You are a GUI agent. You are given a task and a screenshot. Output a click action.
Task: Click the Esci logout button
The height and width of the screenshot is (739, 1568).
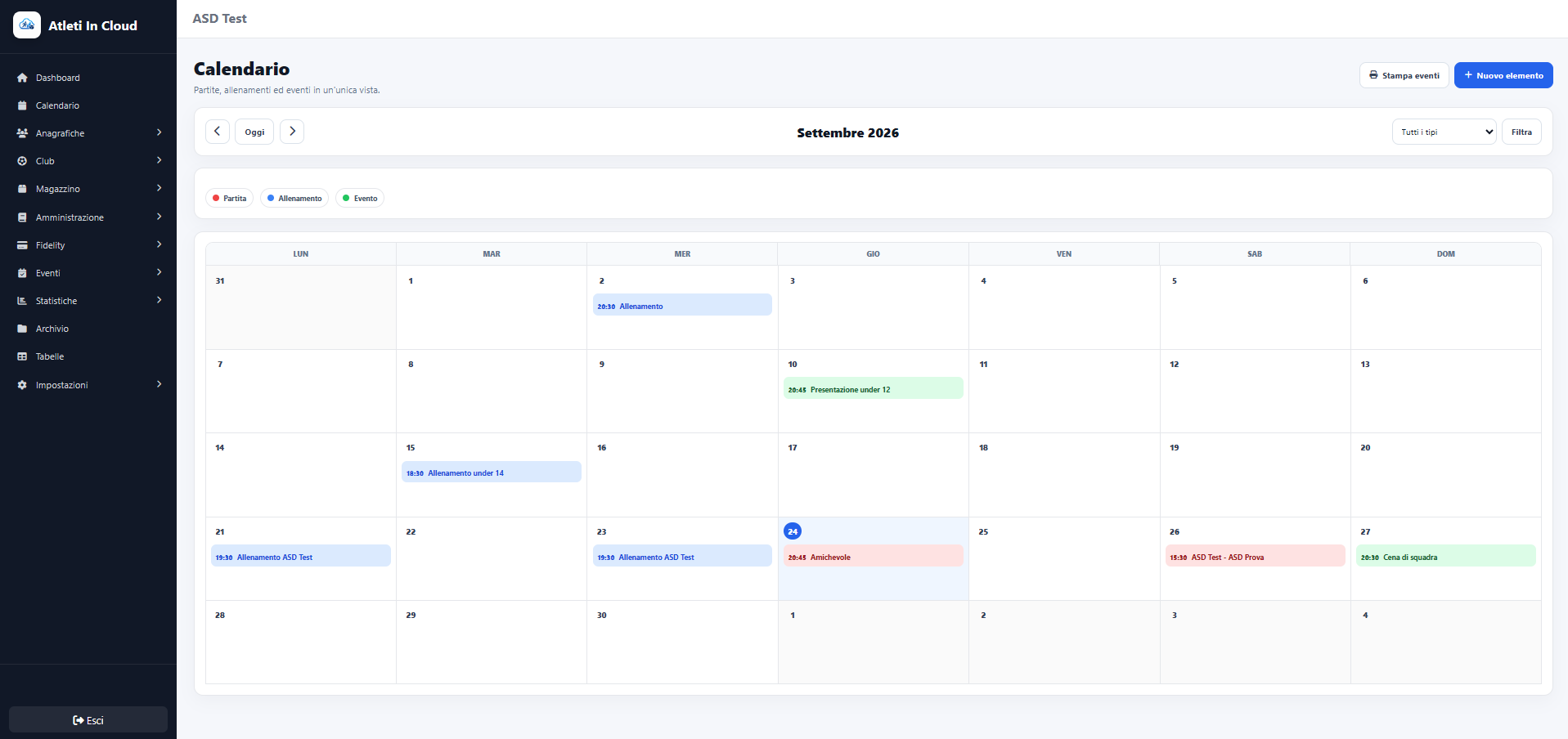pyautogui.click(x=88, y=720)
